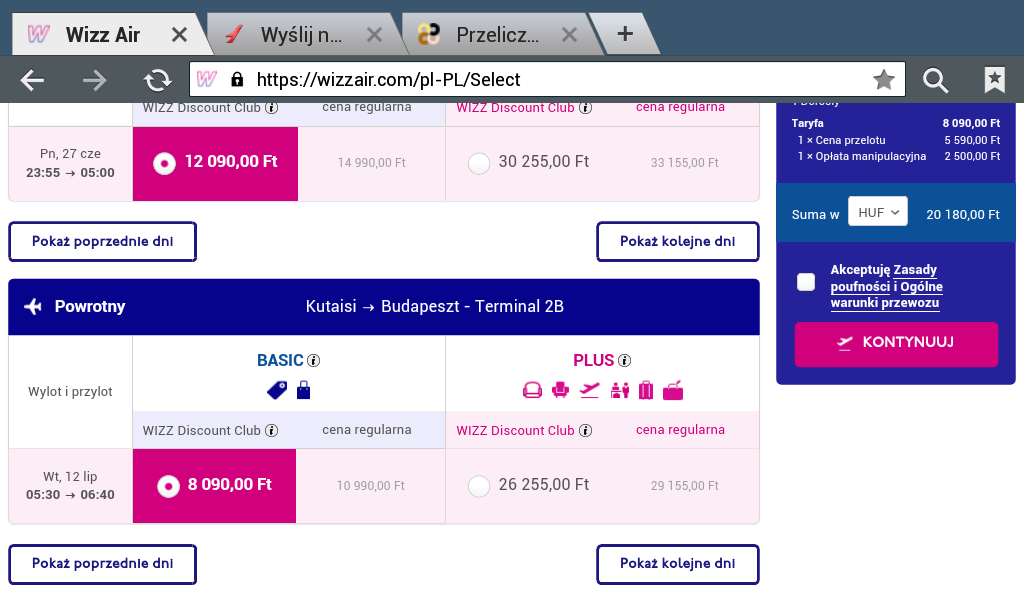Info icon for outbound PLUS Discount Club
Image resolution: width=1024 pixels, height=600 pixels.
coord(586,108)
